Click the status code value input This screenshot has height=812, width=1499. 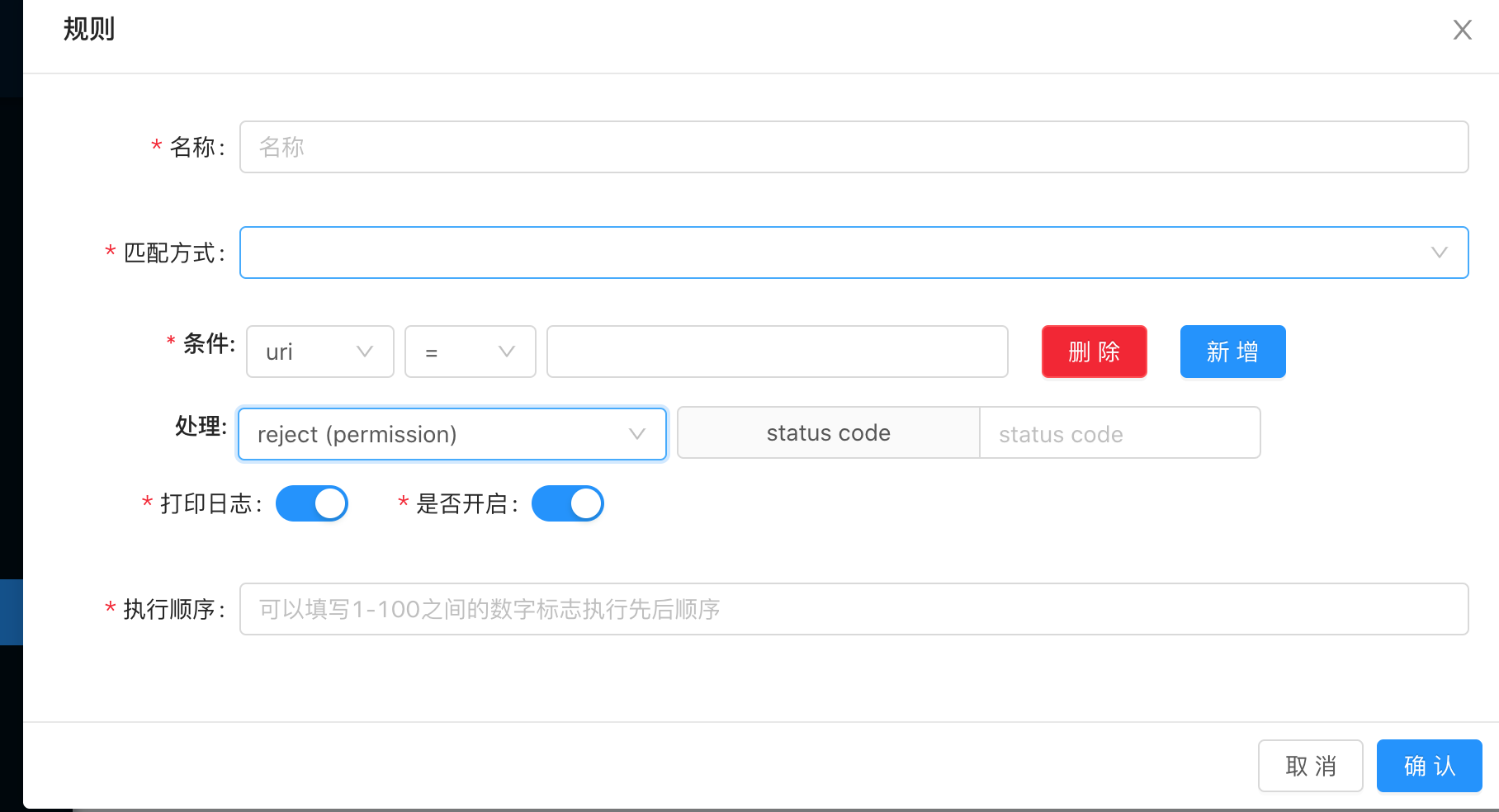click(1120, 432)
